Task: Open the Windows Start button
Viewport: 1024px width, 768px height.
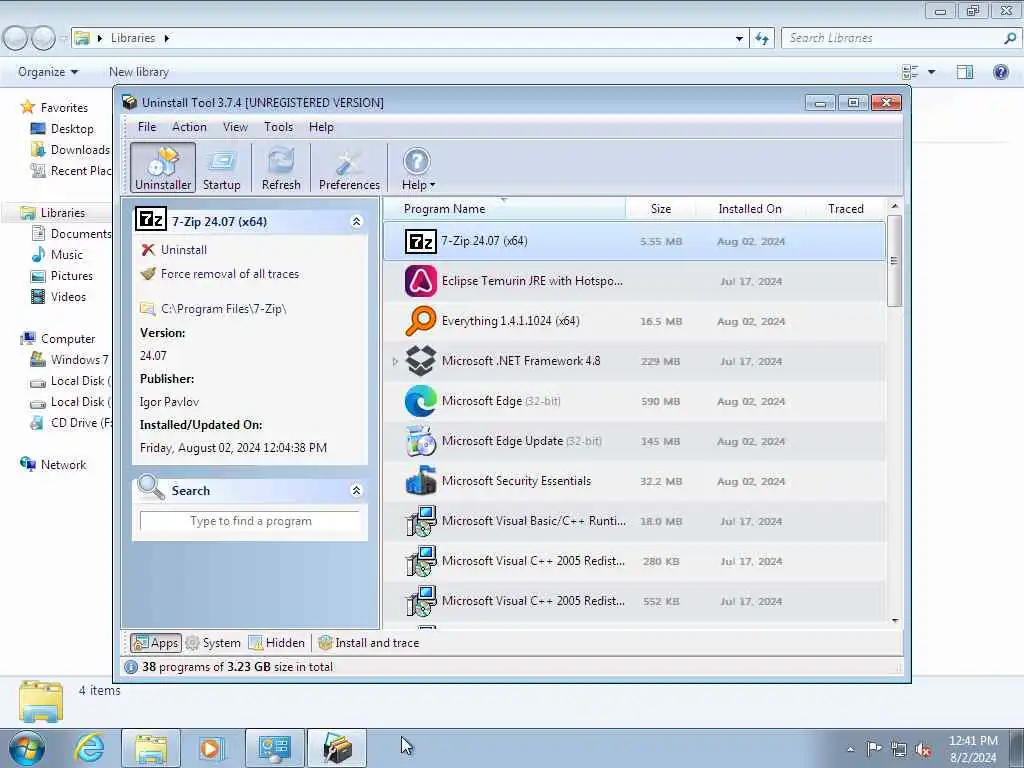Action: pyautogui.click(x=26, y=748)
